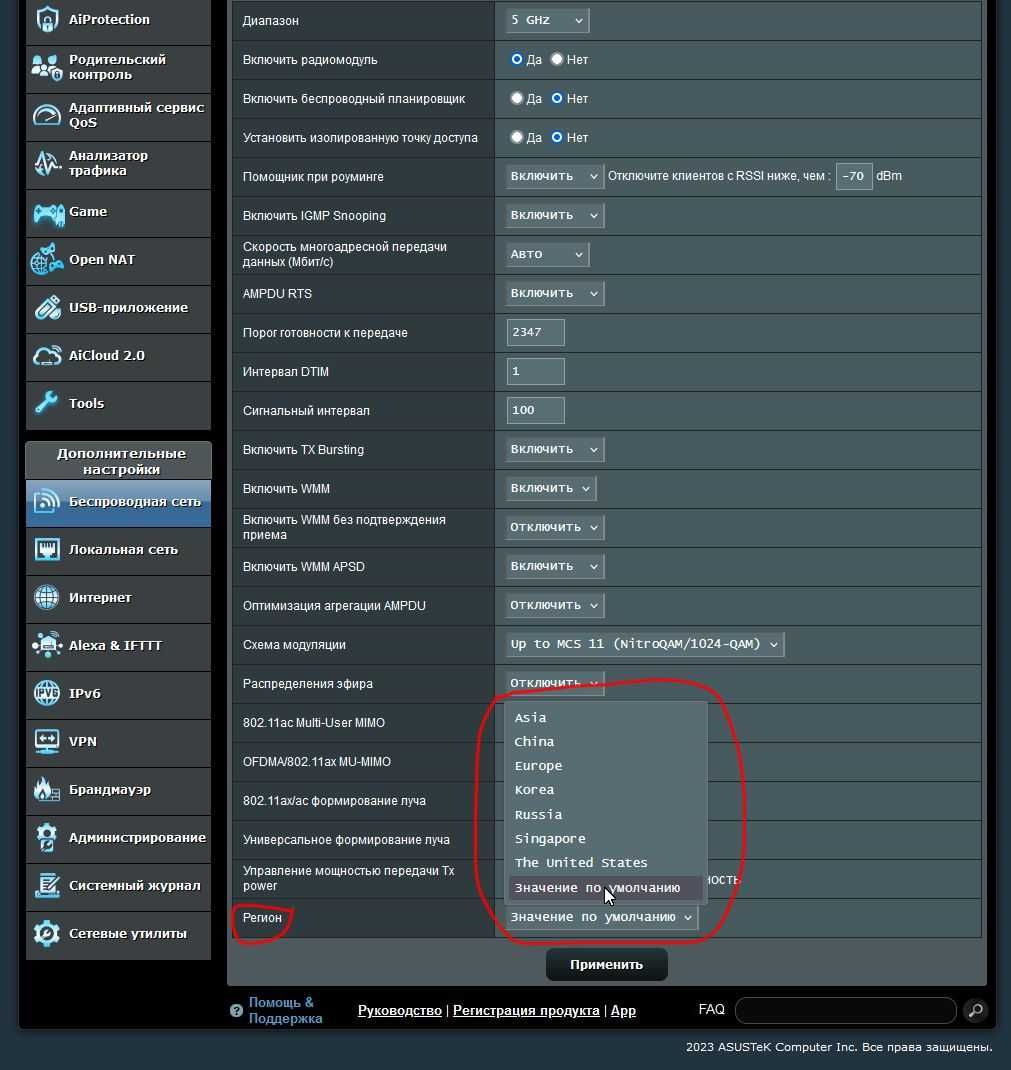The width and height of the screenshot is (1011, 1070).
Task: Click the Firewall flame icon
Action: (46, 790)
